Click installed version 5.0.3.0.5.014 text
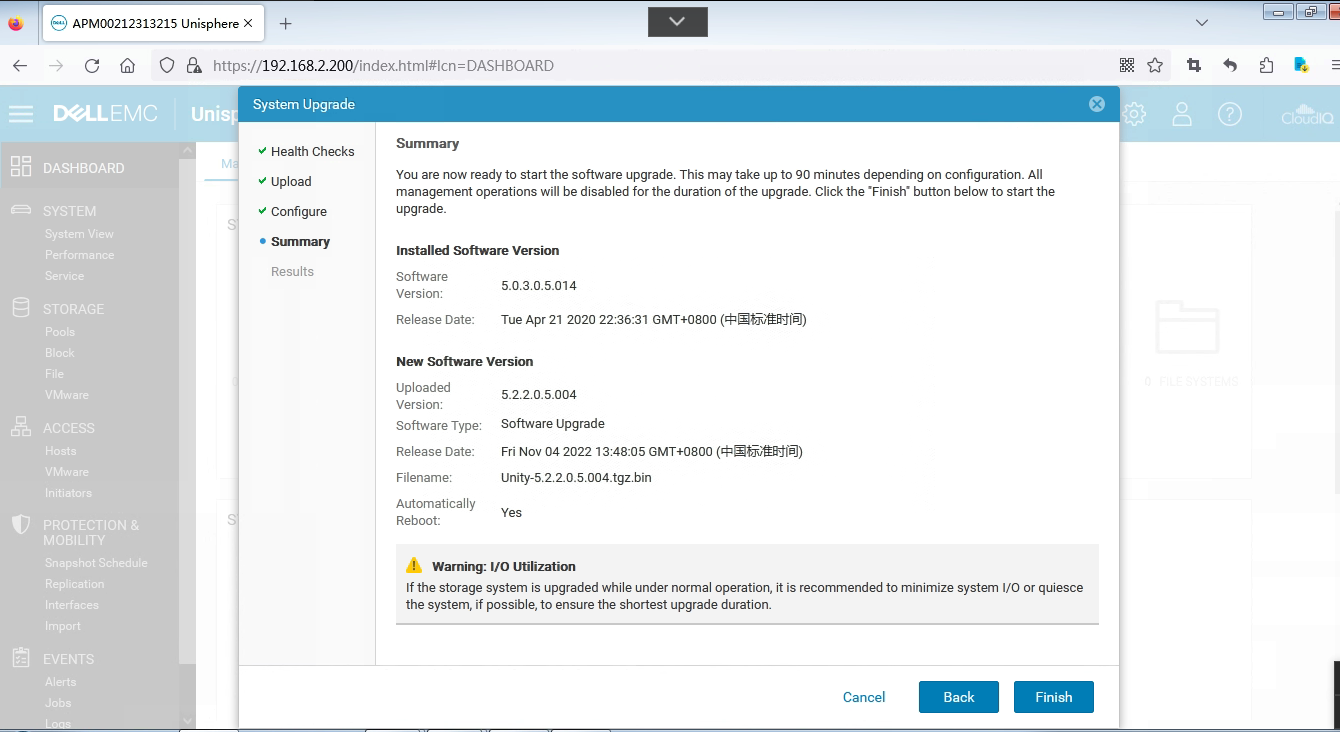 (539, 286)
